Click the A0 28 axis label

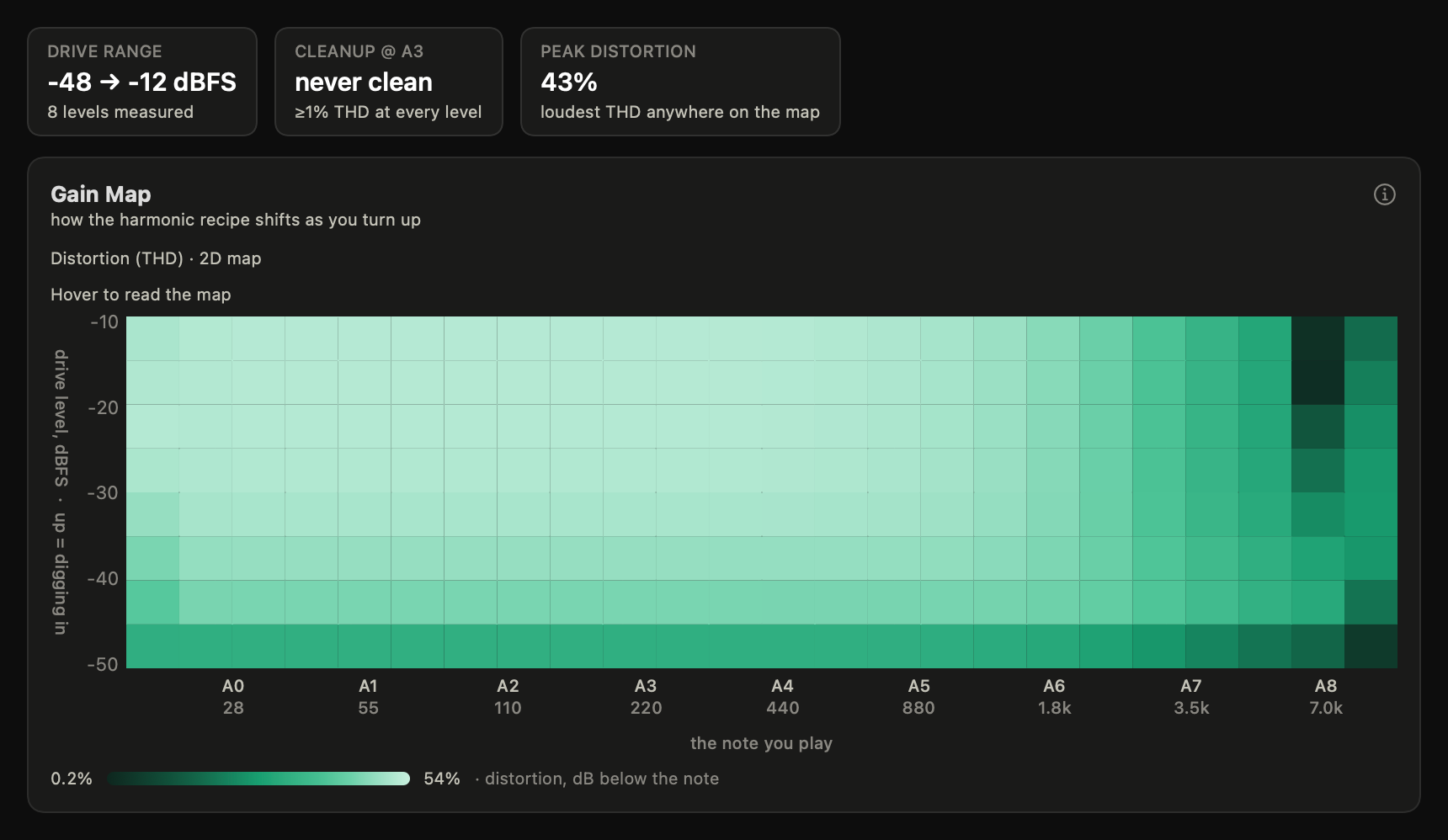tap(233, 697)
